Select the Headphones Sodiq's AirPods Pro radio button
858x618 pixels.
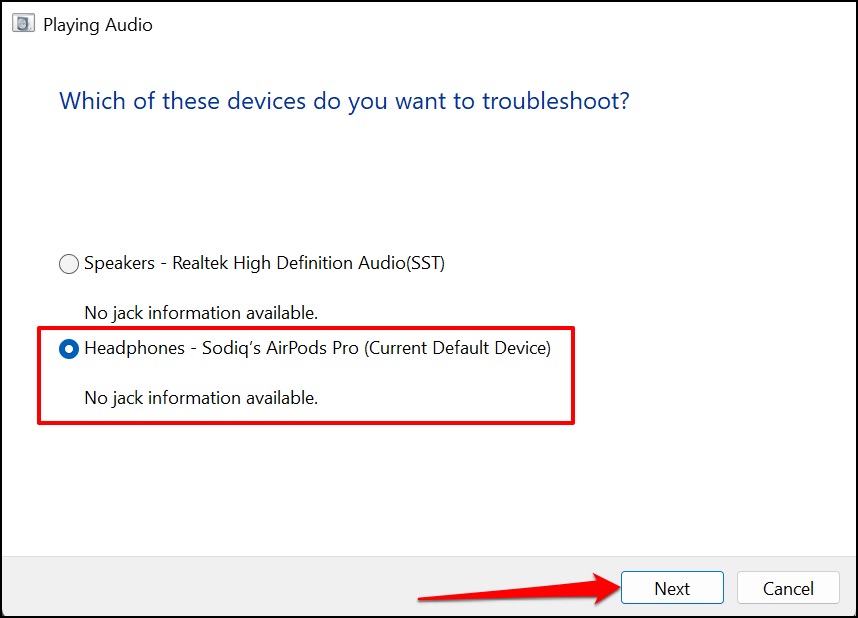pyautogui.click(x=69, y=349)
